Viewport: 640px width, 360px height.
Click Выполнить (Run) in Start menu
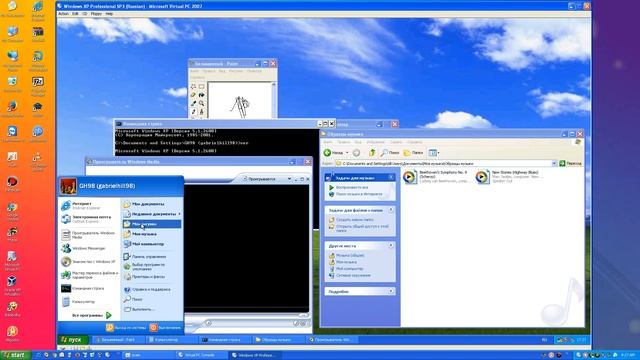pos(152,309)
